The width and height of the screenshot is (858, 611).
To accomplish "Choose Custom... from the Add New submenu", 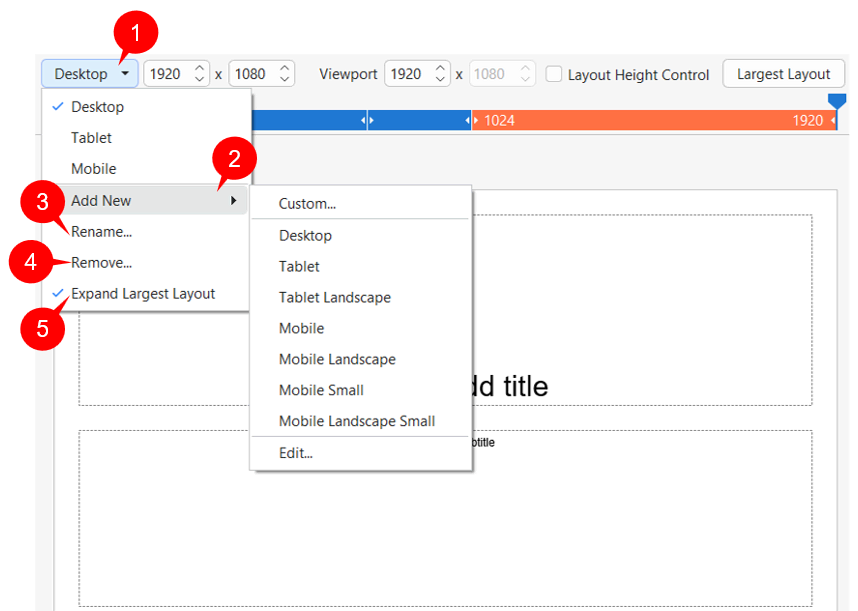I will (x=304, y=203).
